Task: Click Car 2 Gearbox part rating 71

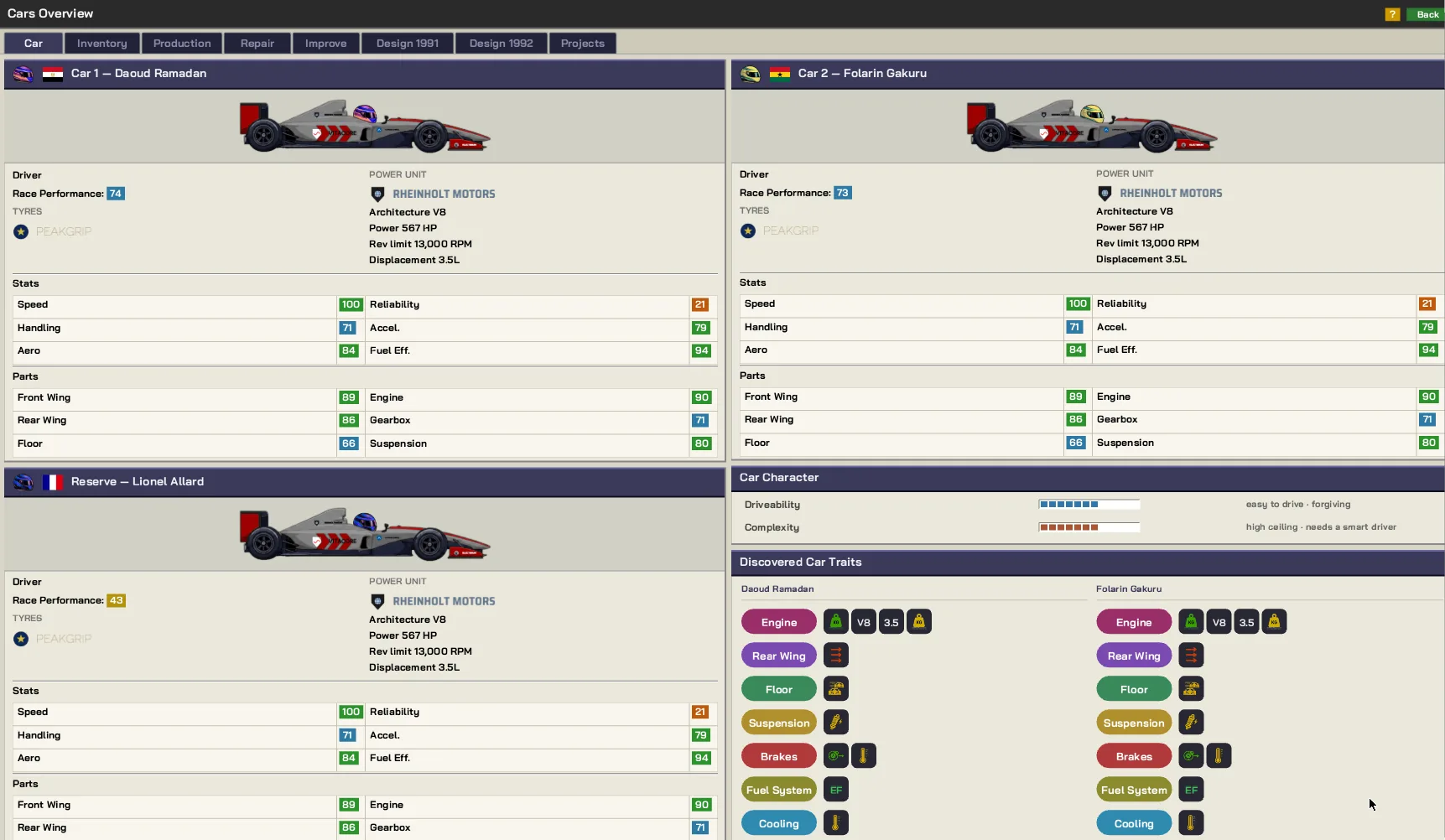Action: tap(1427, 419)
